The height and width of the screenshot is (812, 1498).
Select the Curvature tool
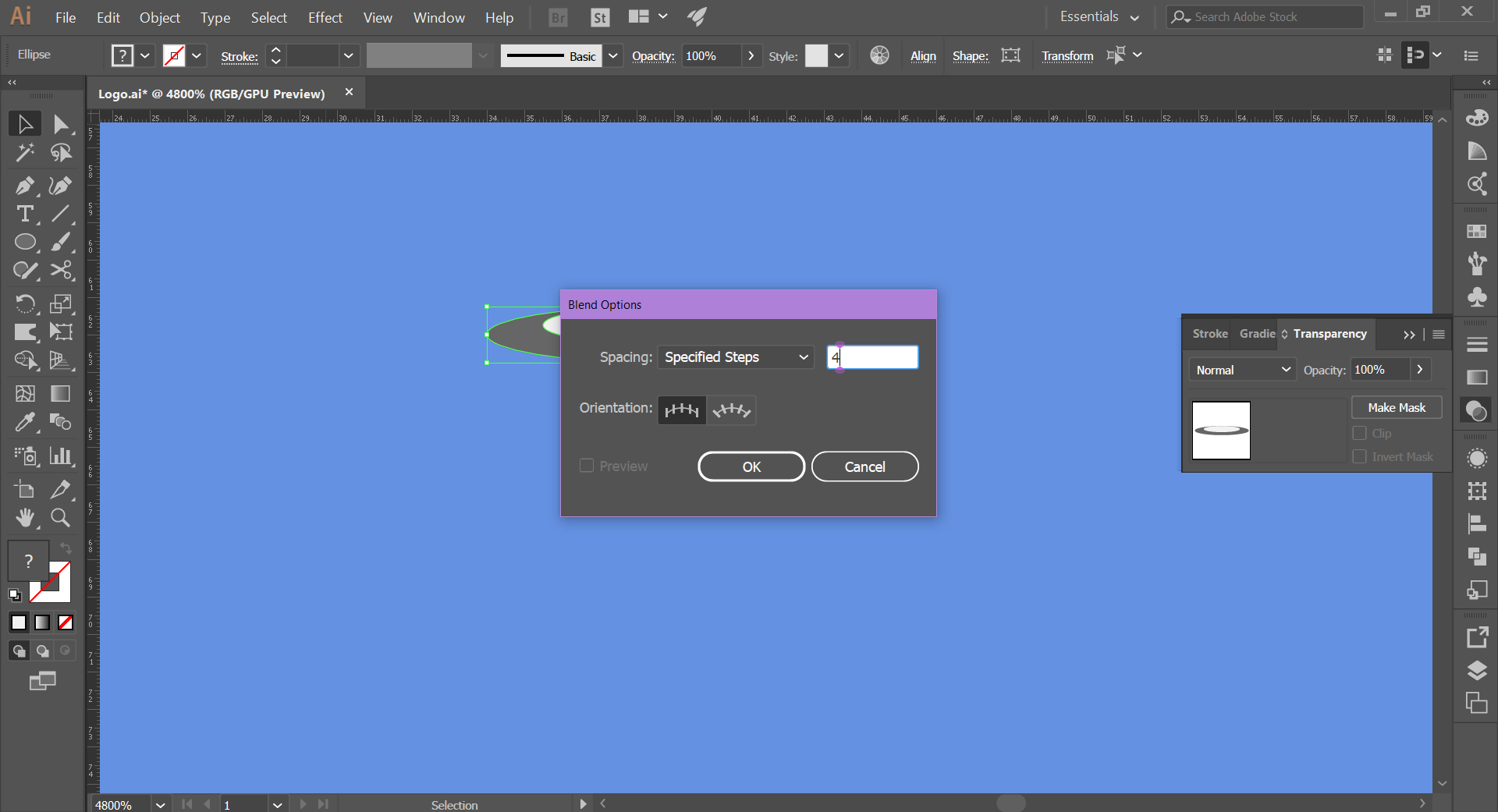(61, 186)
